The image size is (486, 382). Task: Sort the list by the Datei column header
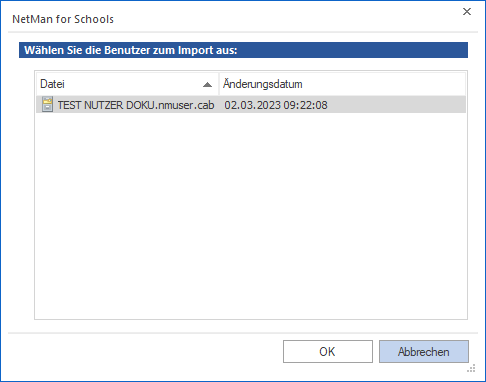(128, 84)
